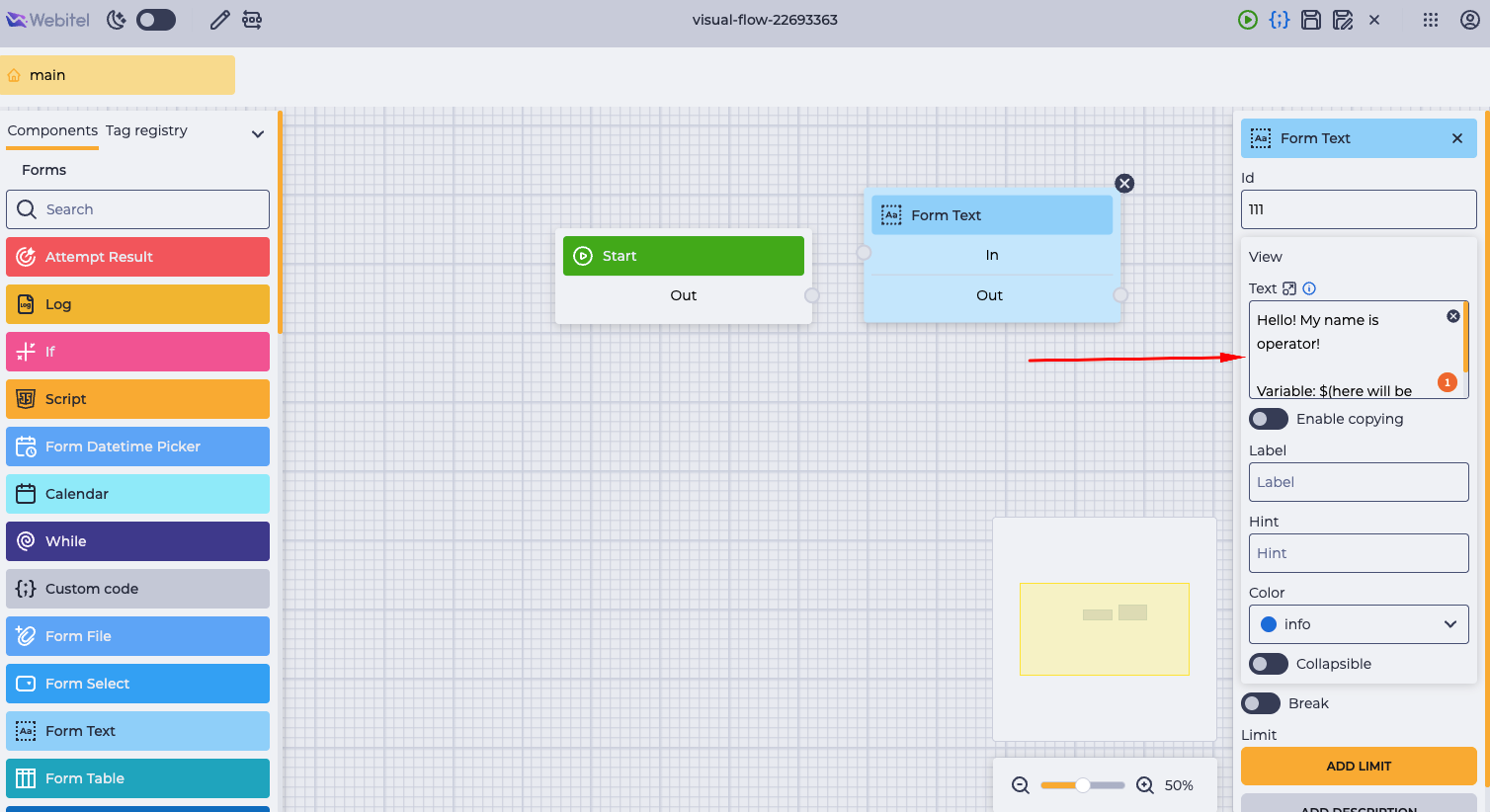Click the Label input field
1490x812 pixels.
click(x=1359, y=482)
